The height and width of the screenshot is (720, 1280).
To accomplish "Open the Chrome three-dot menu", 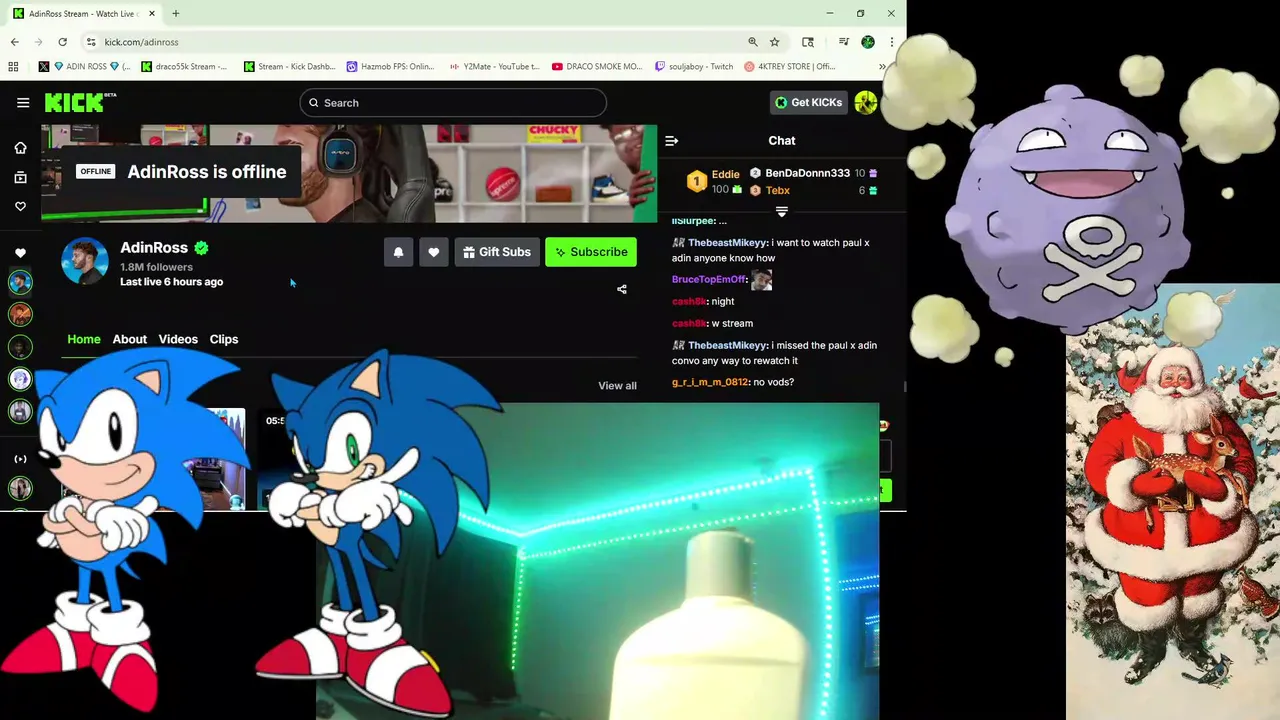I will pyautogui.click(x=891, y=42).
